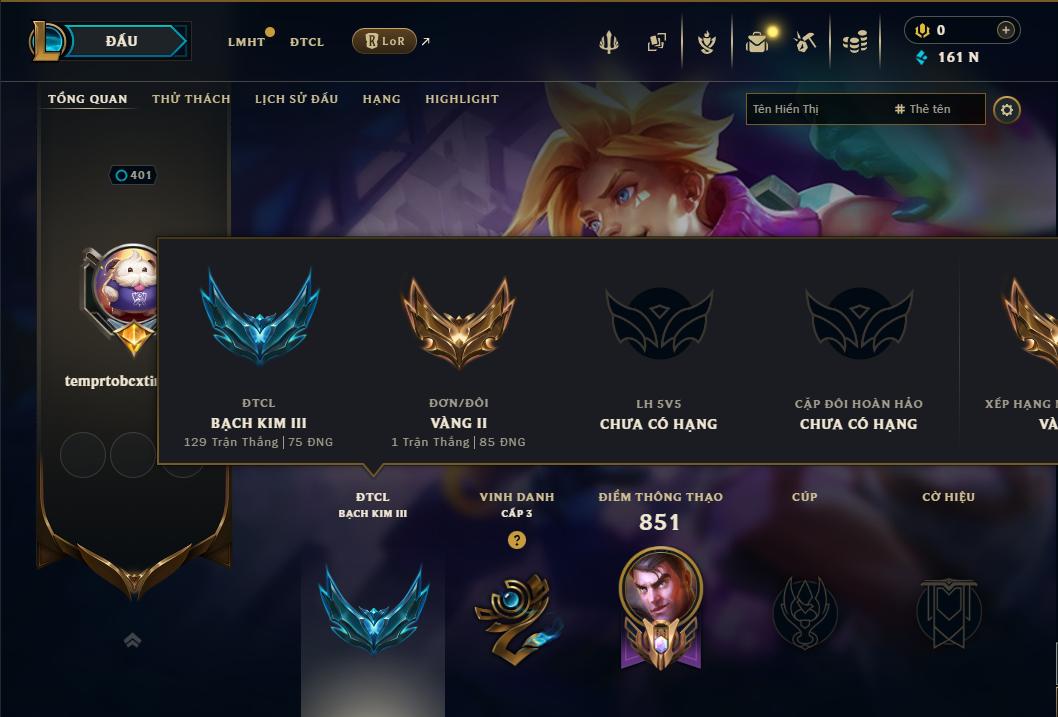Open the Loot briefcase icon

click(x=757, y=42)
